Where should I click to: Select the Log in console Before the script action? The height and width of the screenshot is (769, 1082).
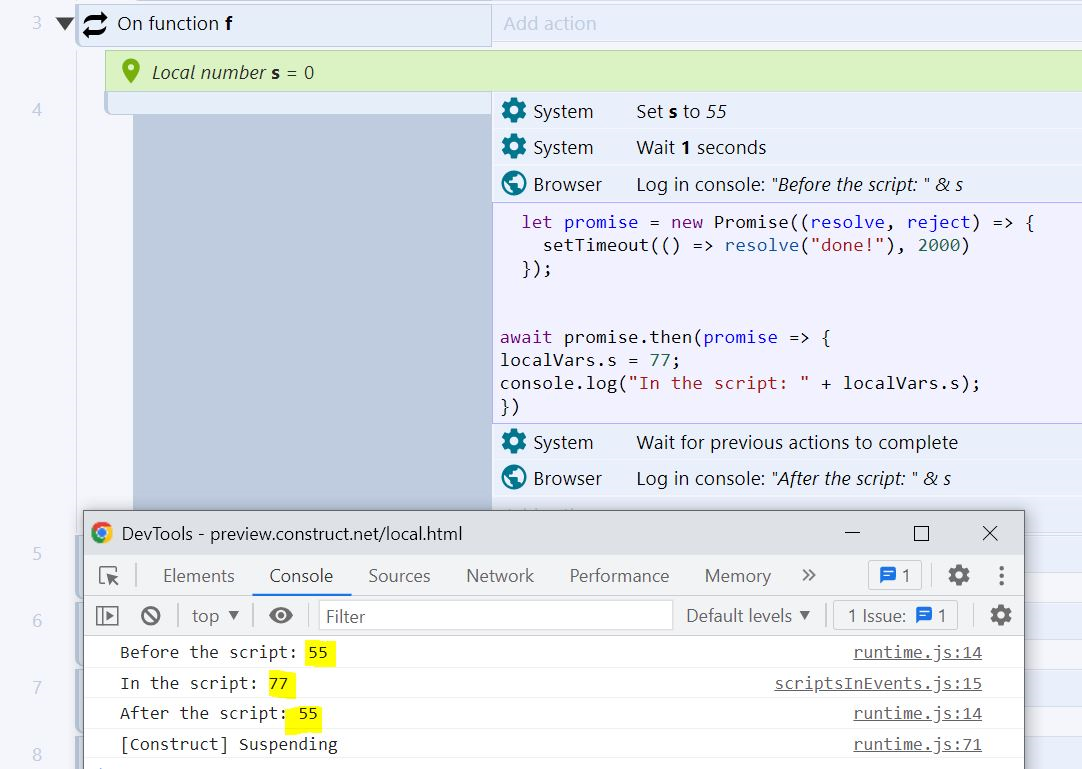pos(787,184)
